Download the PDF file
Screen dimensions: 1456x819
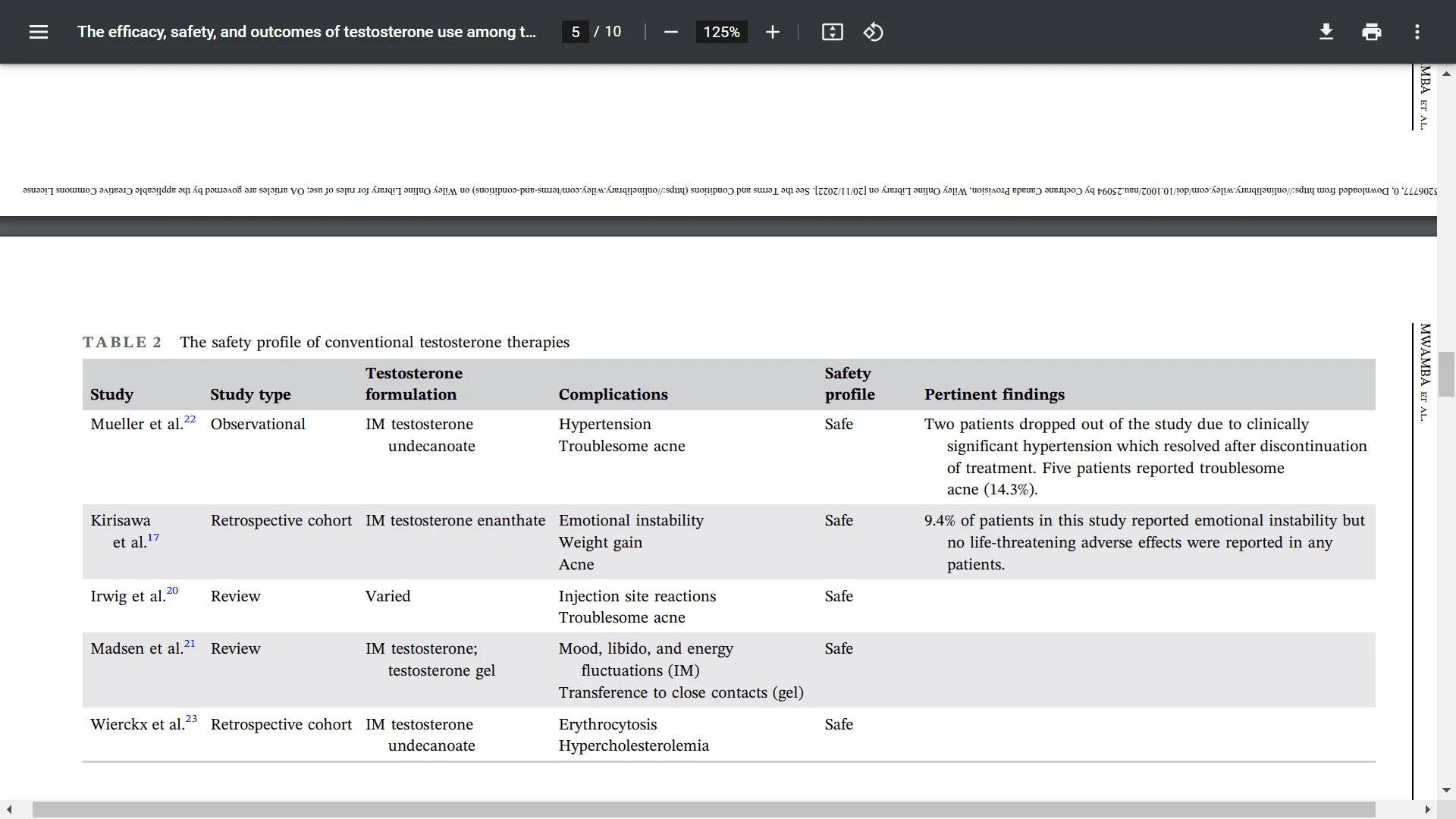point(1326,32)
